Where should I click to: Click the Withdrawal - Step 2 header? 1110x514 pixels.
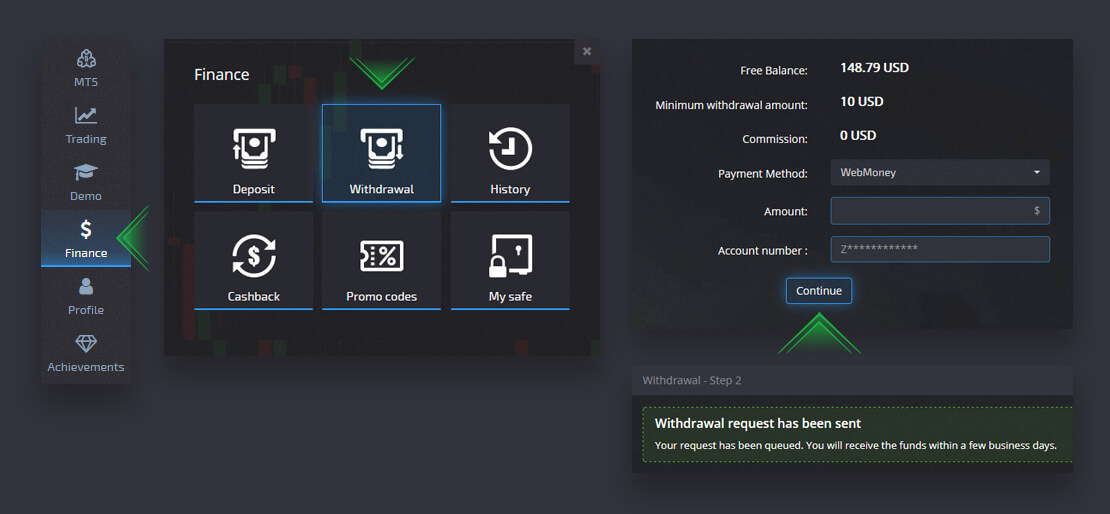[692, 381]
